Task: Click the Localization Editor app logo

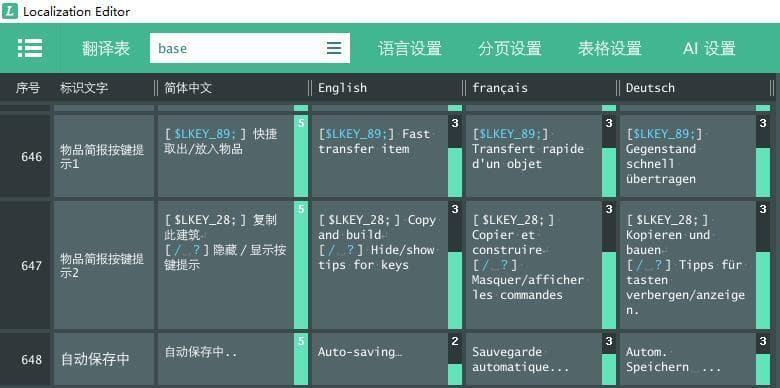Action: point(9,11)
